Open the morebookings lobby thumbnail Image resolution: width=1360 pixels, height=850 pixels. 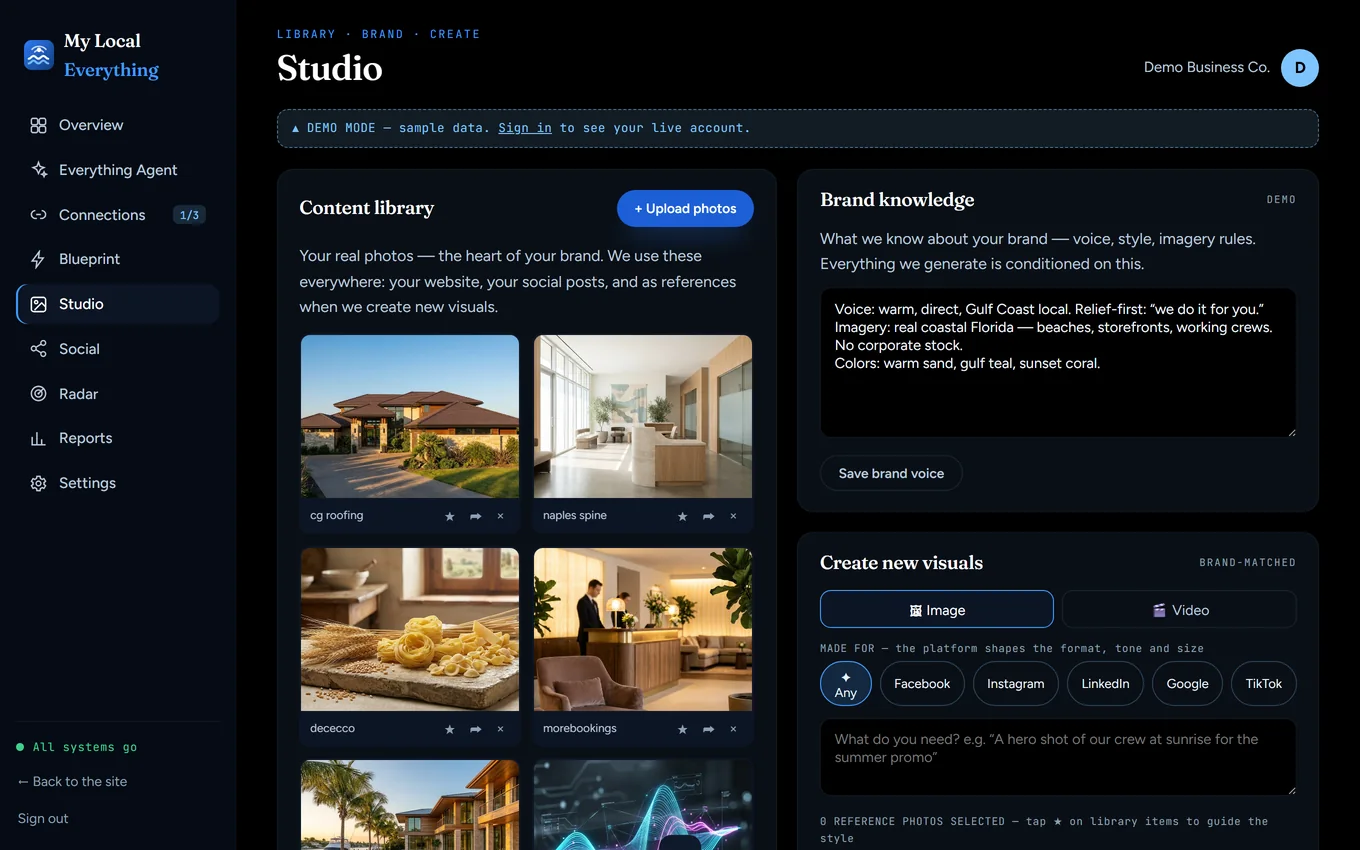[643, 629]
